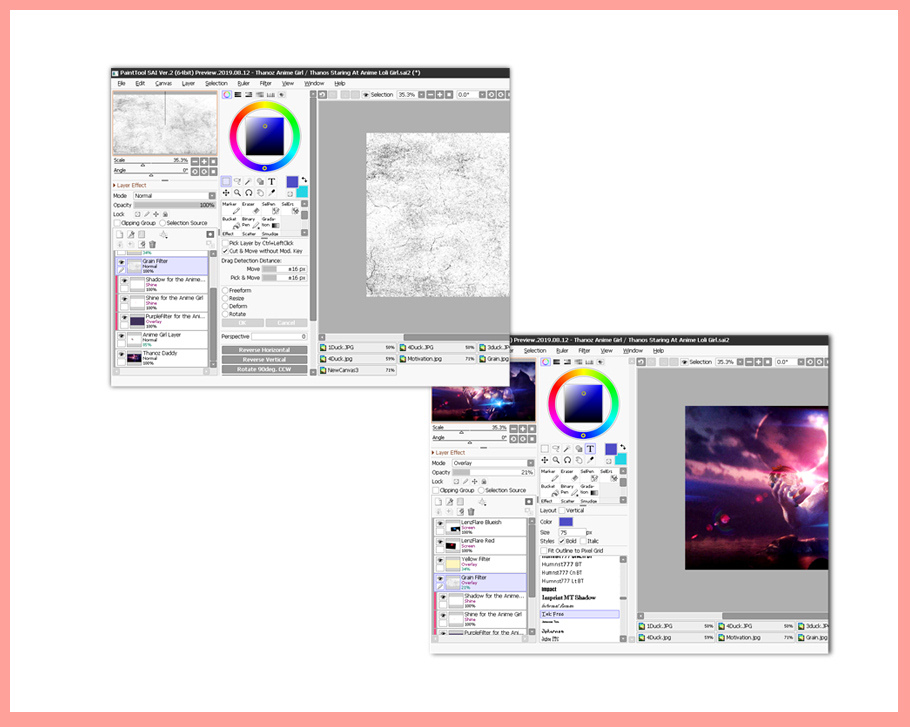Click the text Size input field in lower window

coord(571,532)
